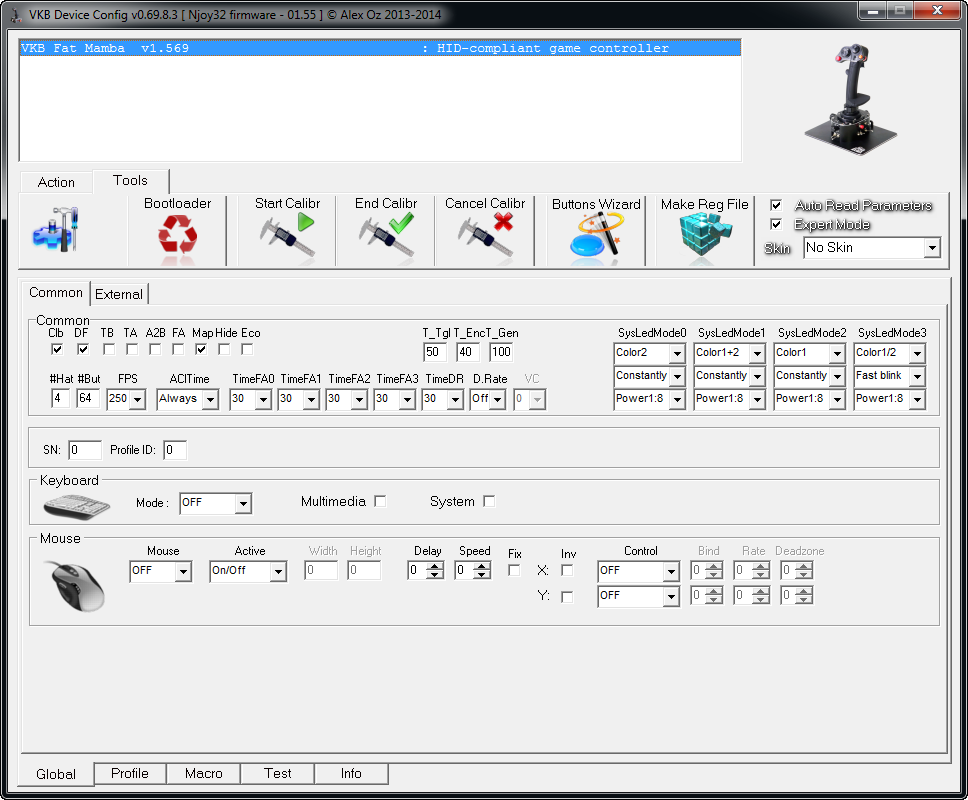Check the mouse Fix checkbox
This screenshot has height=800, width=968.
point(514,570)
